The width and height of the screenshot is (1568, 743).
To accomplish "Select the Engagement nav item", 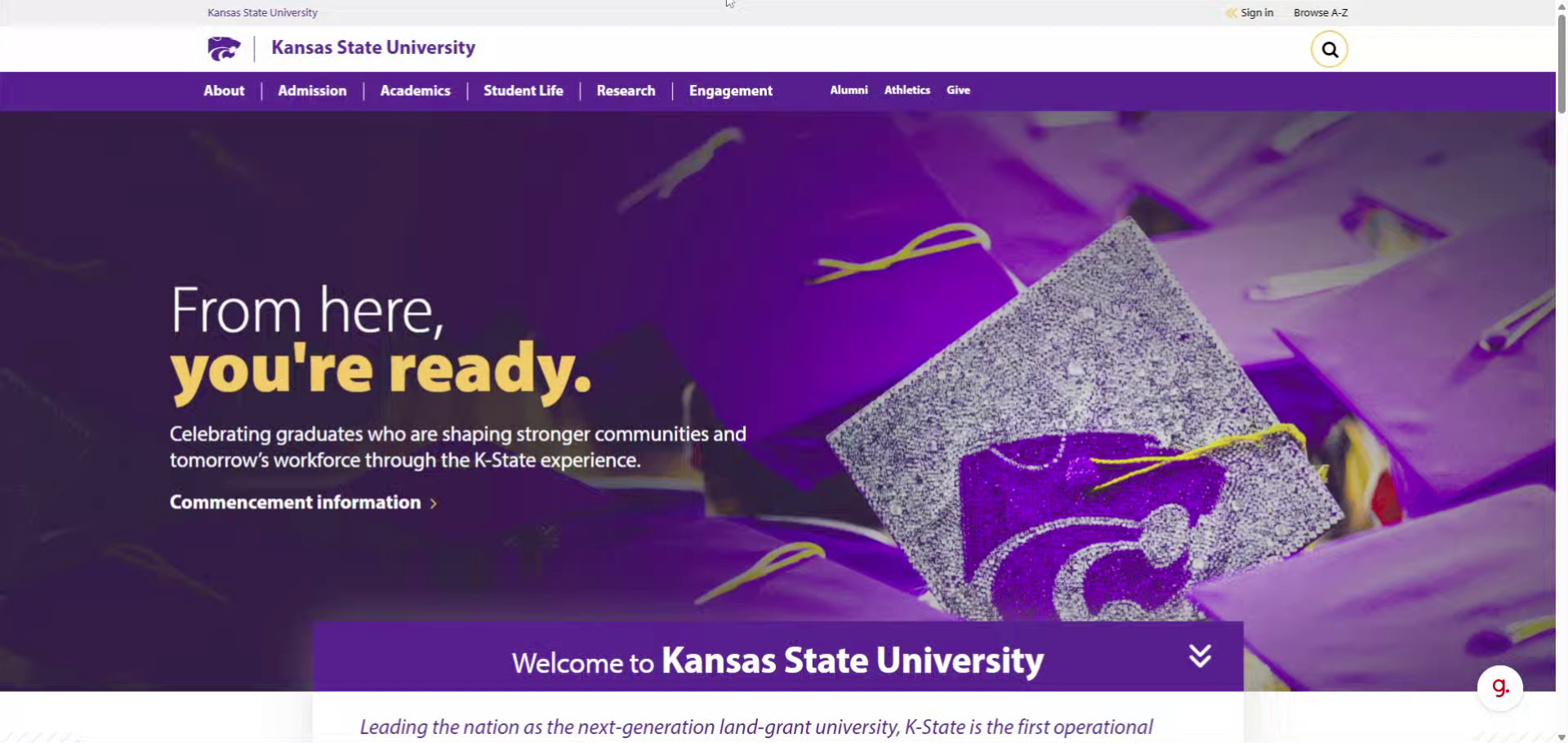I will [731, 91].
